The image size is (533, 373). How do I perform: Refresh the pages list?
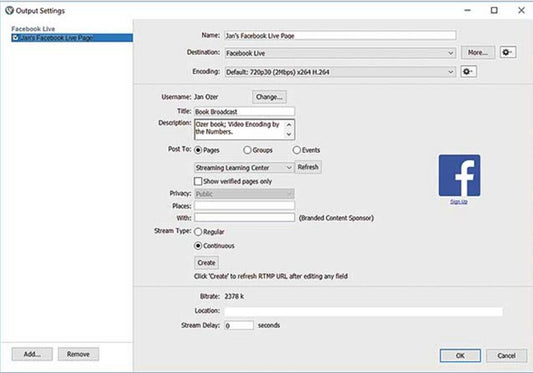[x=308, y=167]
